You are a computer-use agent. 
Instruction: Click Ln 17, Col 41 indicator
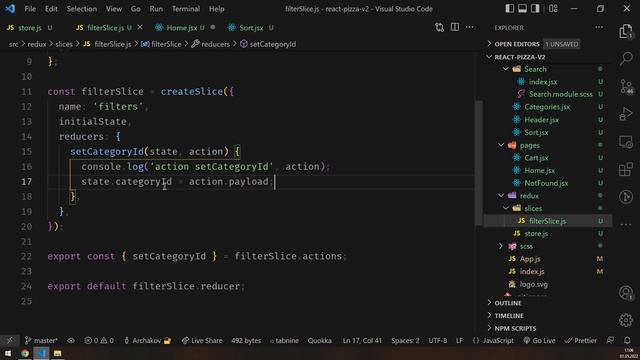point(362,340)
